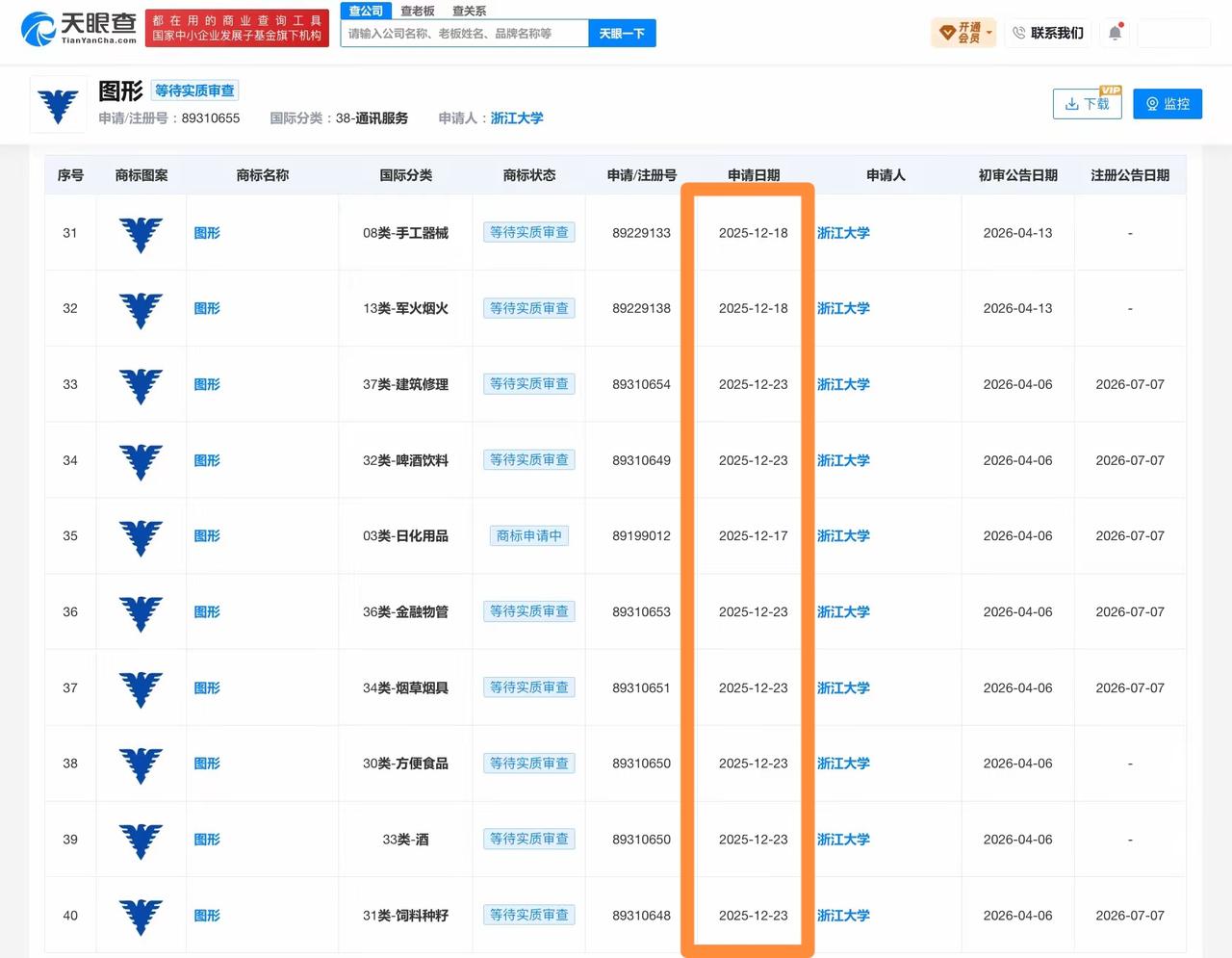Screen dimensions: 1232x958
Task: Open 图形 trademark link in row 36
Action: pos(207,612)
